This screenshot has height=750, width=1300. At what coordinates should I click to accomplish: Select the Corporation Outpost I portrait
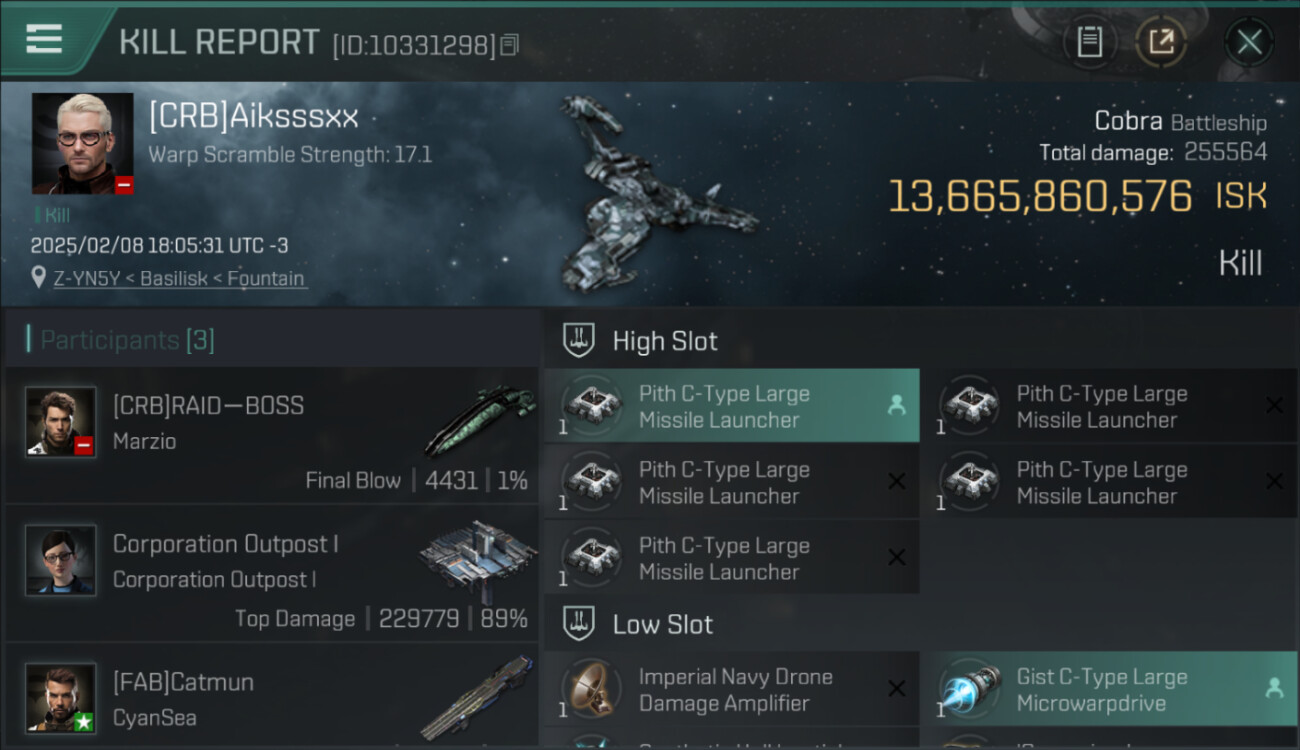pyautogui.click(x=61, y=560)
